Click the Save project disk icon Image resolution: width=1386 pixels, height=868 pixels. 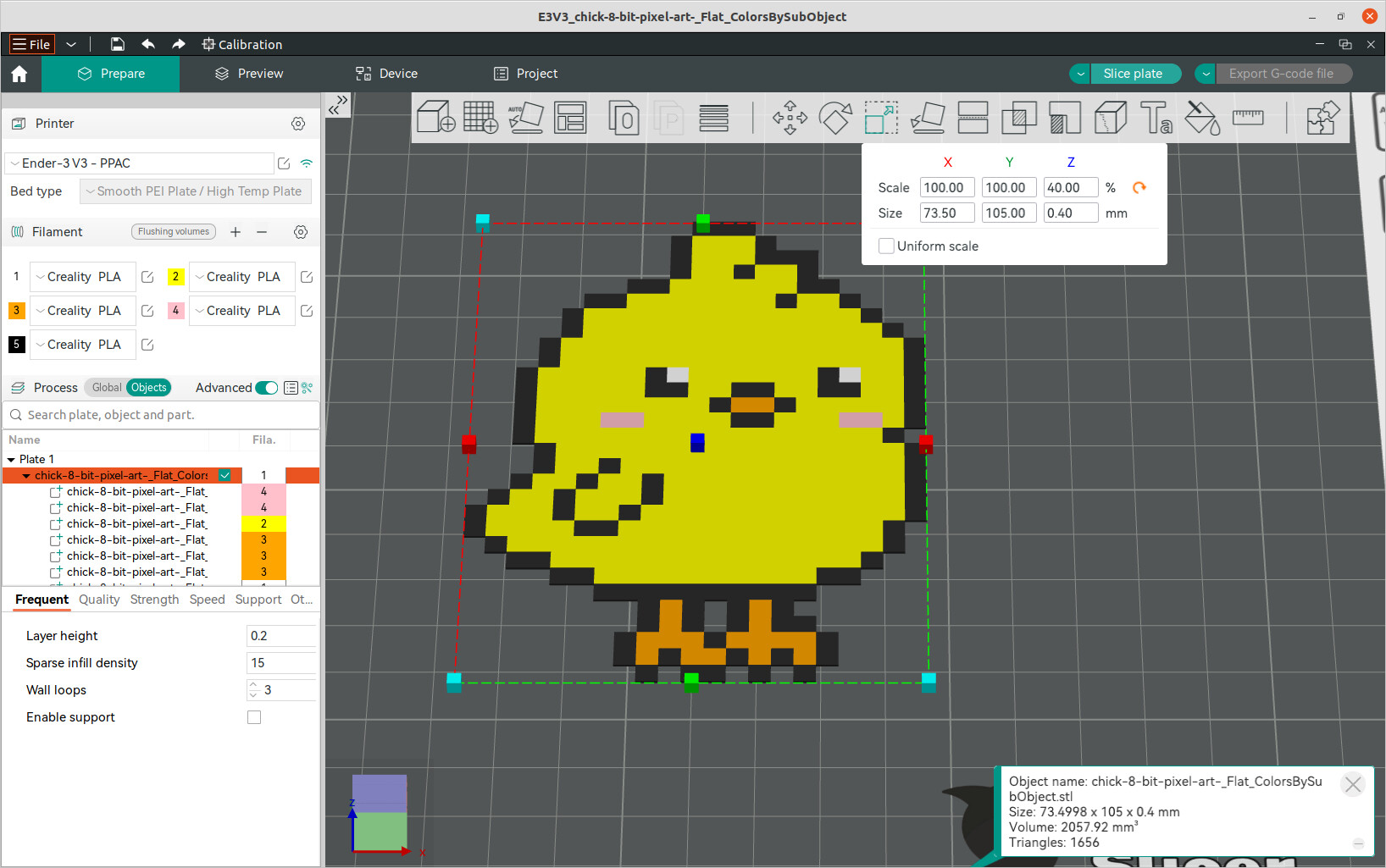coord(118,44)
